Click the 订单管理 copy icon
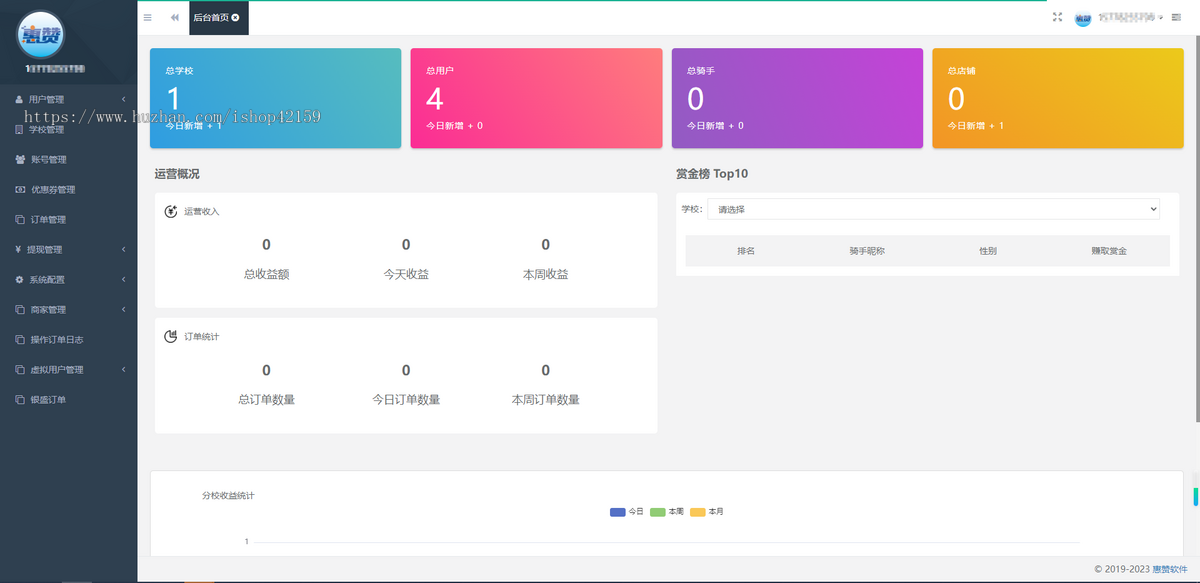 (20, 219)
